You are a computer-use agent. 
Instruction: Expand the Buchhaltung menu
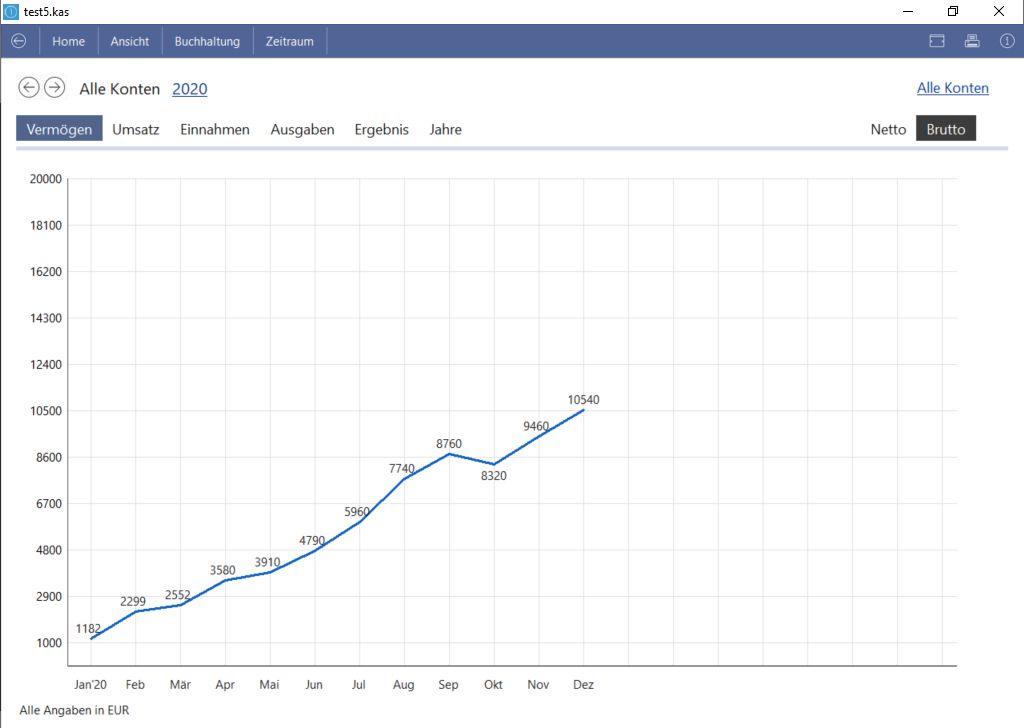point(207,41)
